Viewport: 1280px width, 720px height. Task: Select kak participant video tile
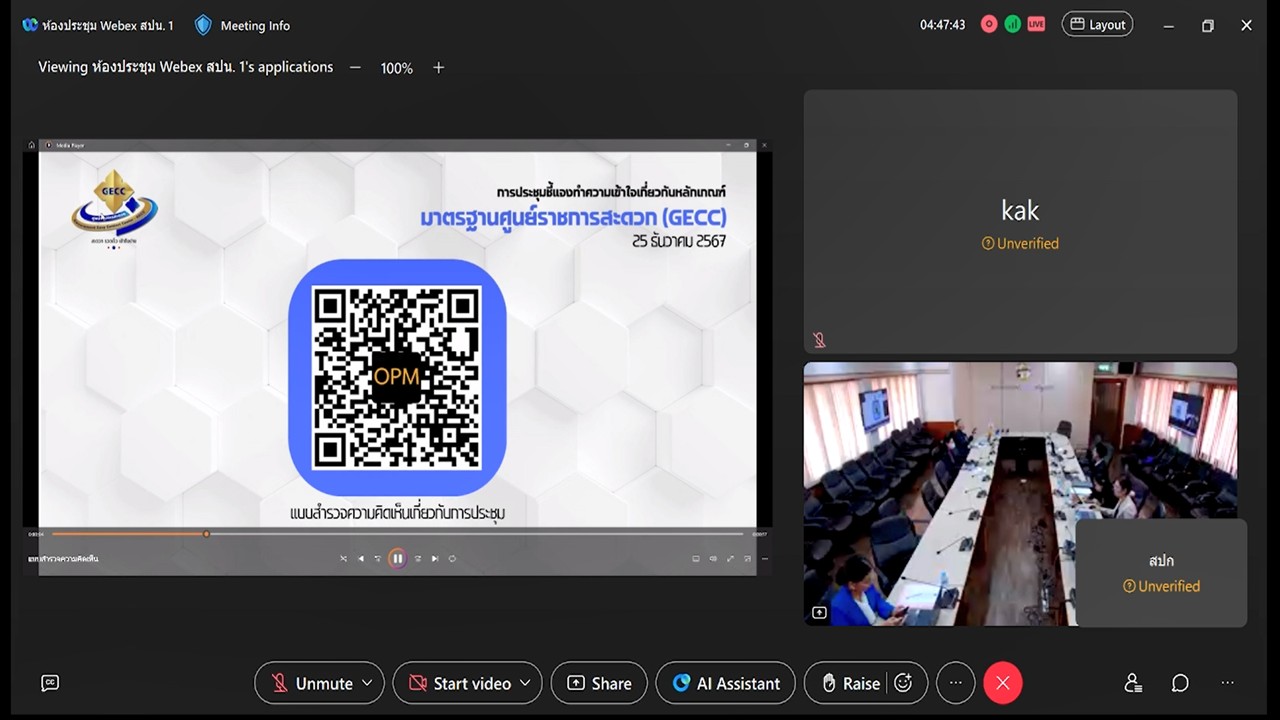point(1020,221)
